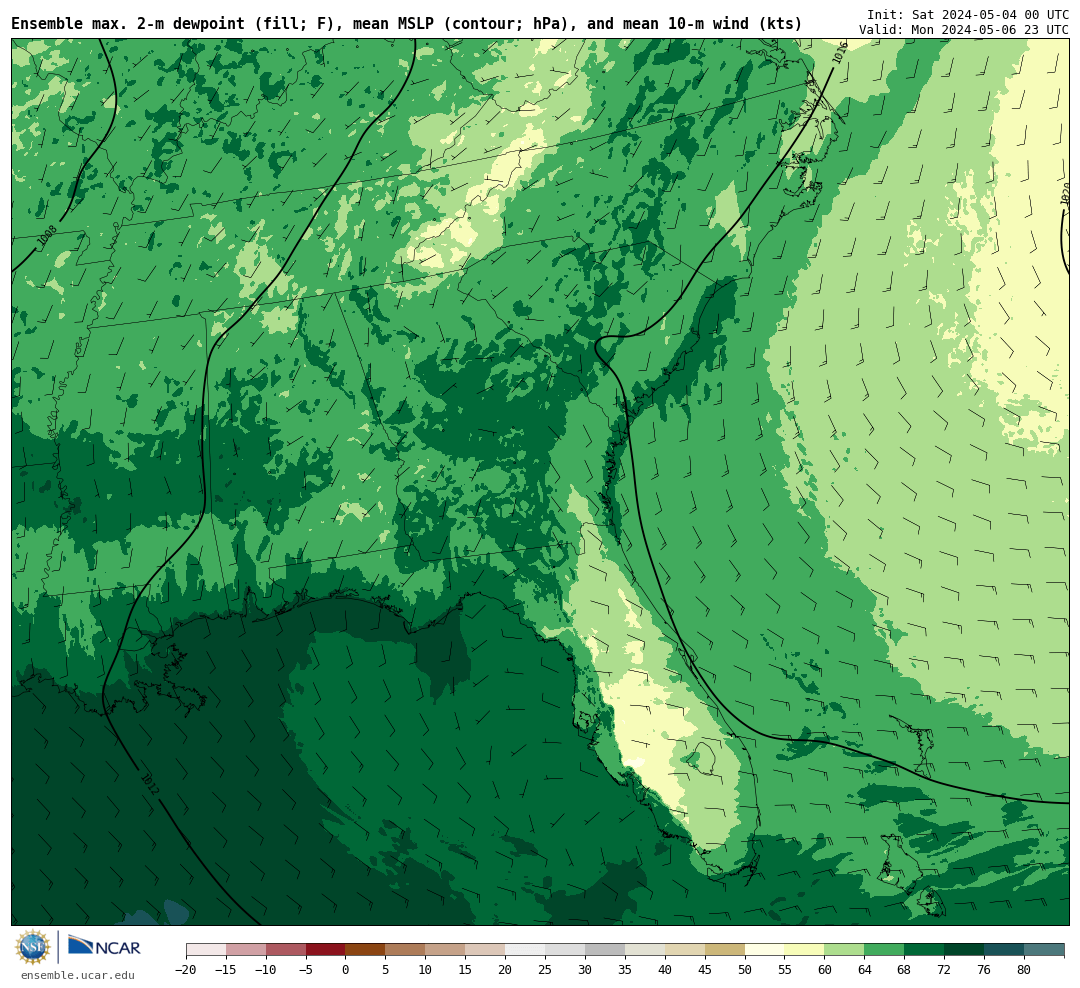This screenshot has width=1080, height=988.
Task: Click the 0 colorbar tick label
Action: [346, 969]
